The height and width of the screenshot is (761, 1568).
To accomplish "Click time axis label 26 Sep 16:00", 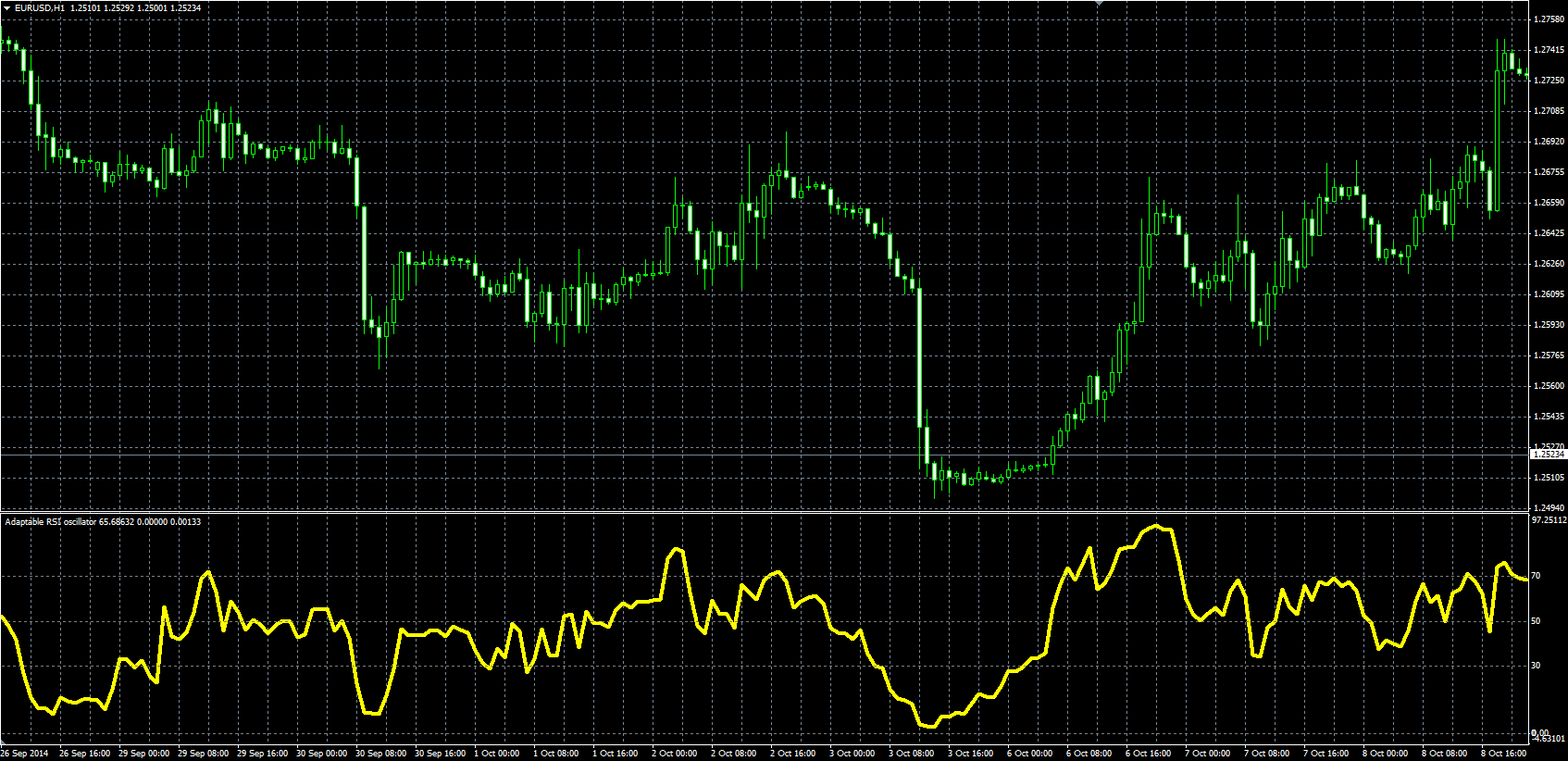I will point(84,754).
